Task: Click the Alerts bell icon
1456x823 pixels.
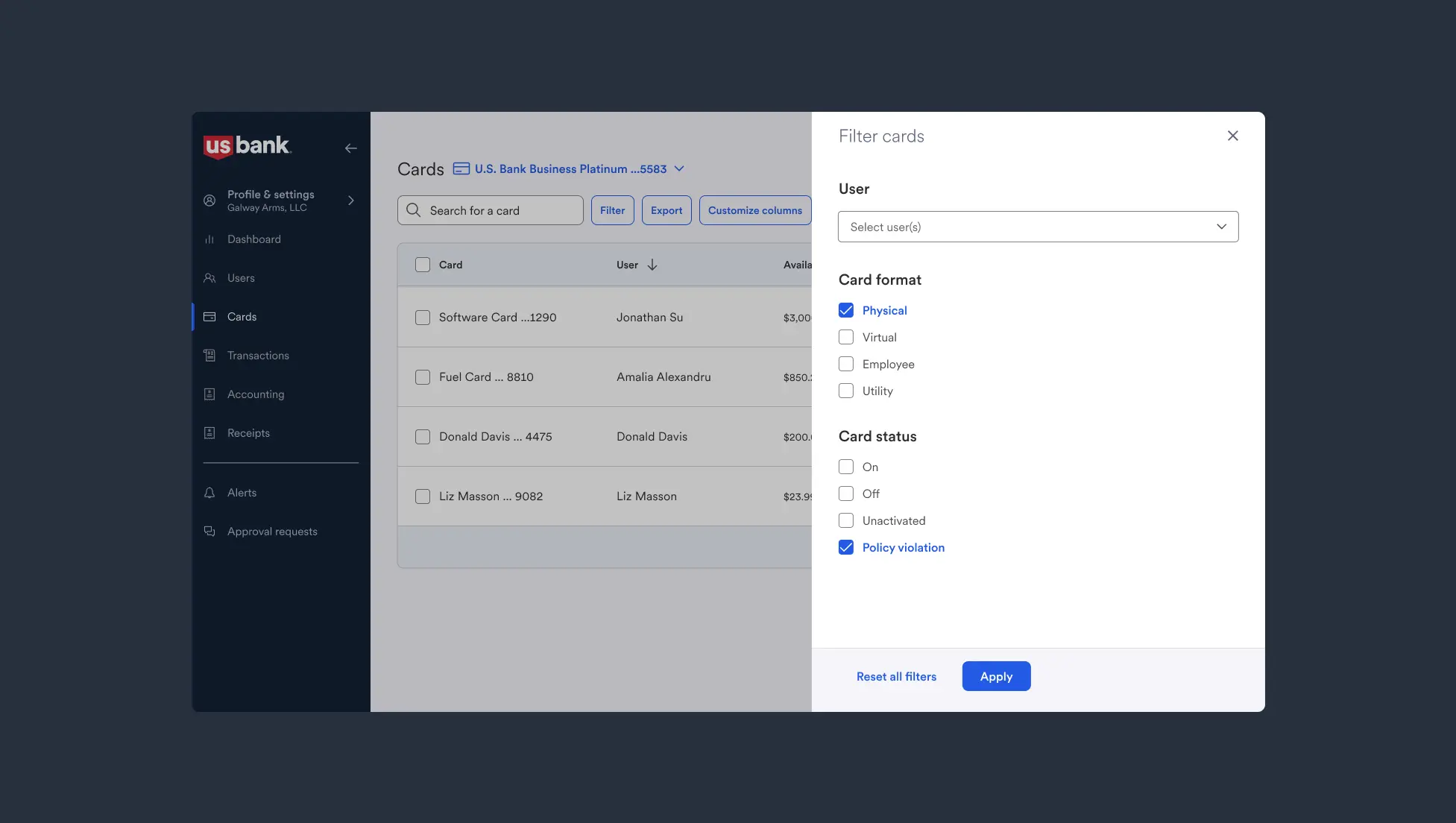Action: [209, 493]
